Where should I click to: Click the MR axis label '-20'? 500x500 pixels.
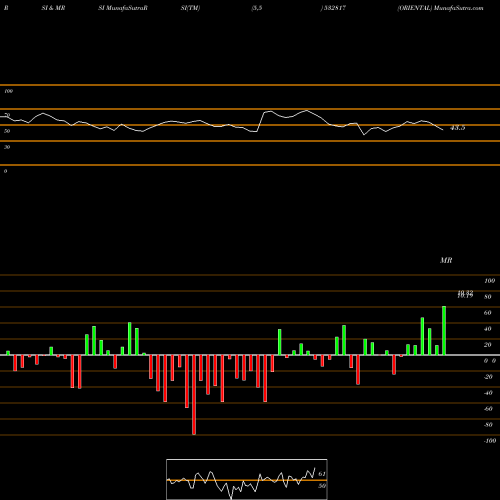tap(488, 377)
